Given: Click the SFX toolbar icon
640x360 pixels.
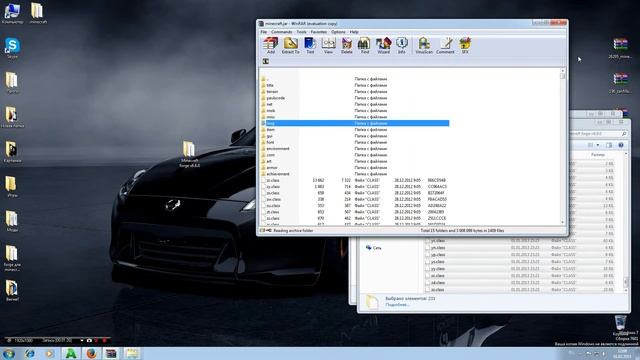Looking at the screenshot, I should [x=465, y=45].
